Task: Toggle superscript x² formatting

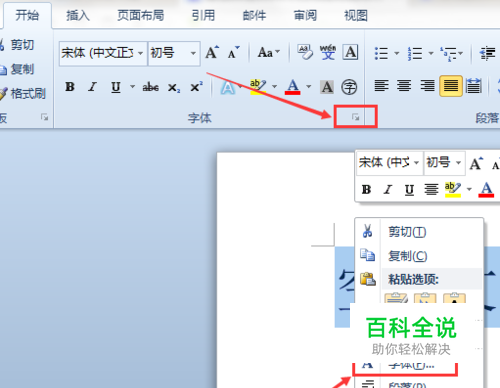Action: tap(196, 87)
